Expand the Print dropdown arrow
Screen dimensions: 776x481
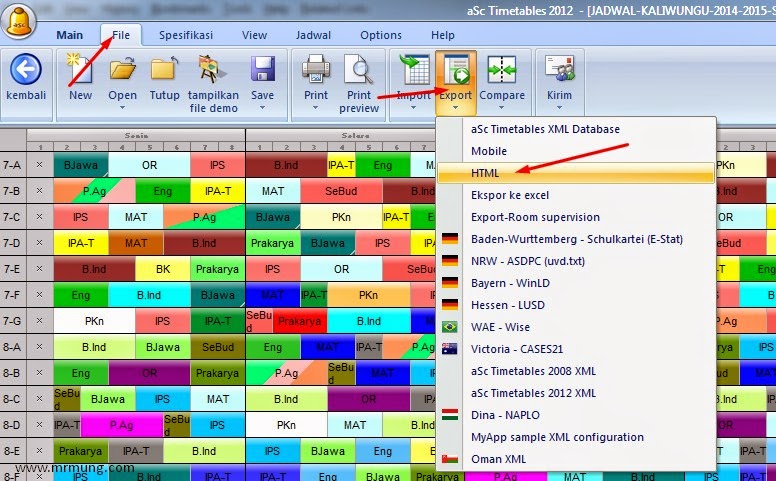coord(316,107)
